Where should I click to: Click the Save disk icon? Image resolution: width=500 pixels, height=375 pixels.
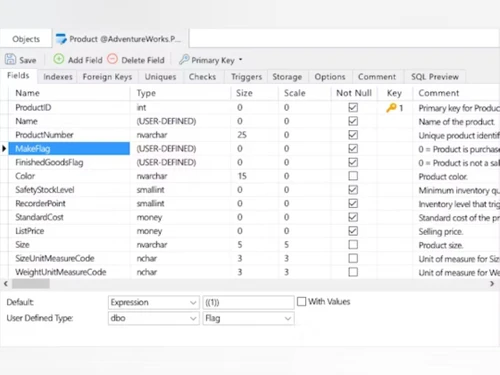click(10, 59)
